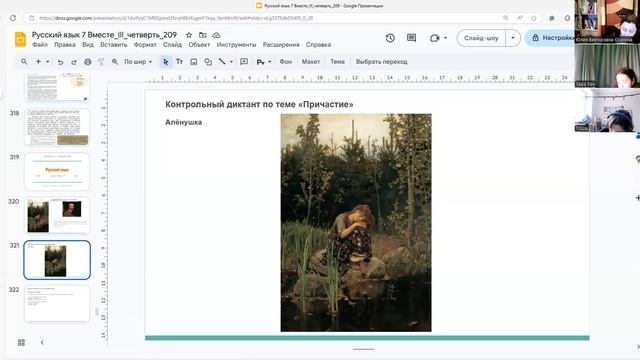Collapse filmstrip with the left chevron
640x360 pixels.
tap(42, 342)
